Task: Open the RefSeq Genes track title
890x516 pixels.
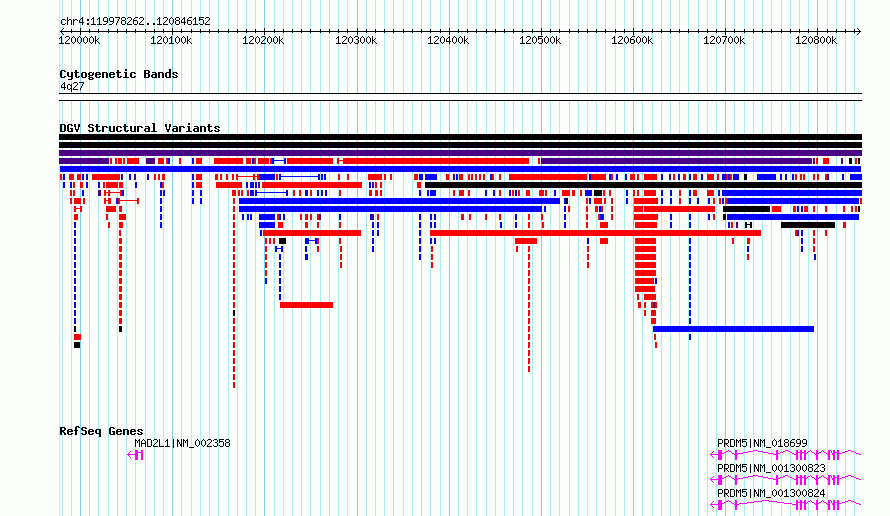Action: click(x=101, y=431)
